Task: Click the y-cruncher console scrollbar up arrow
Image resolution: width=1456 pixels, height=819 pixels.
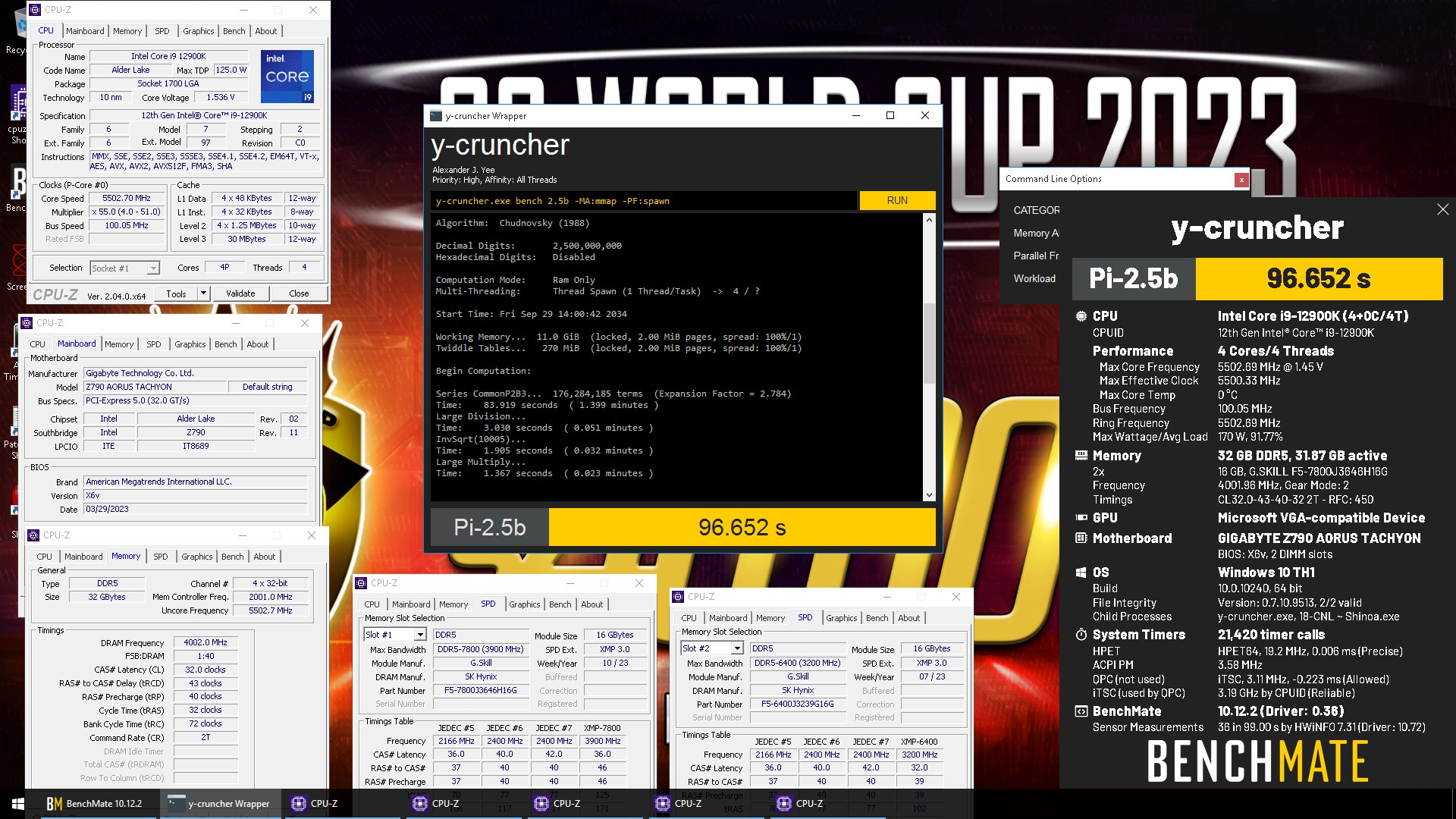Action: click(x=929, y=220)
